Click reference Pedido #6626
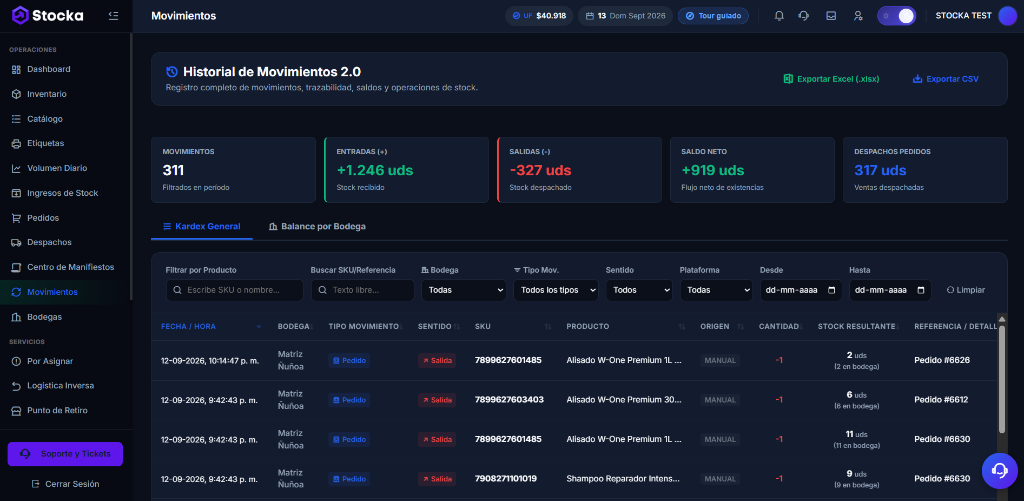The width and height of the screenshot is (1024, 501). 942,360
